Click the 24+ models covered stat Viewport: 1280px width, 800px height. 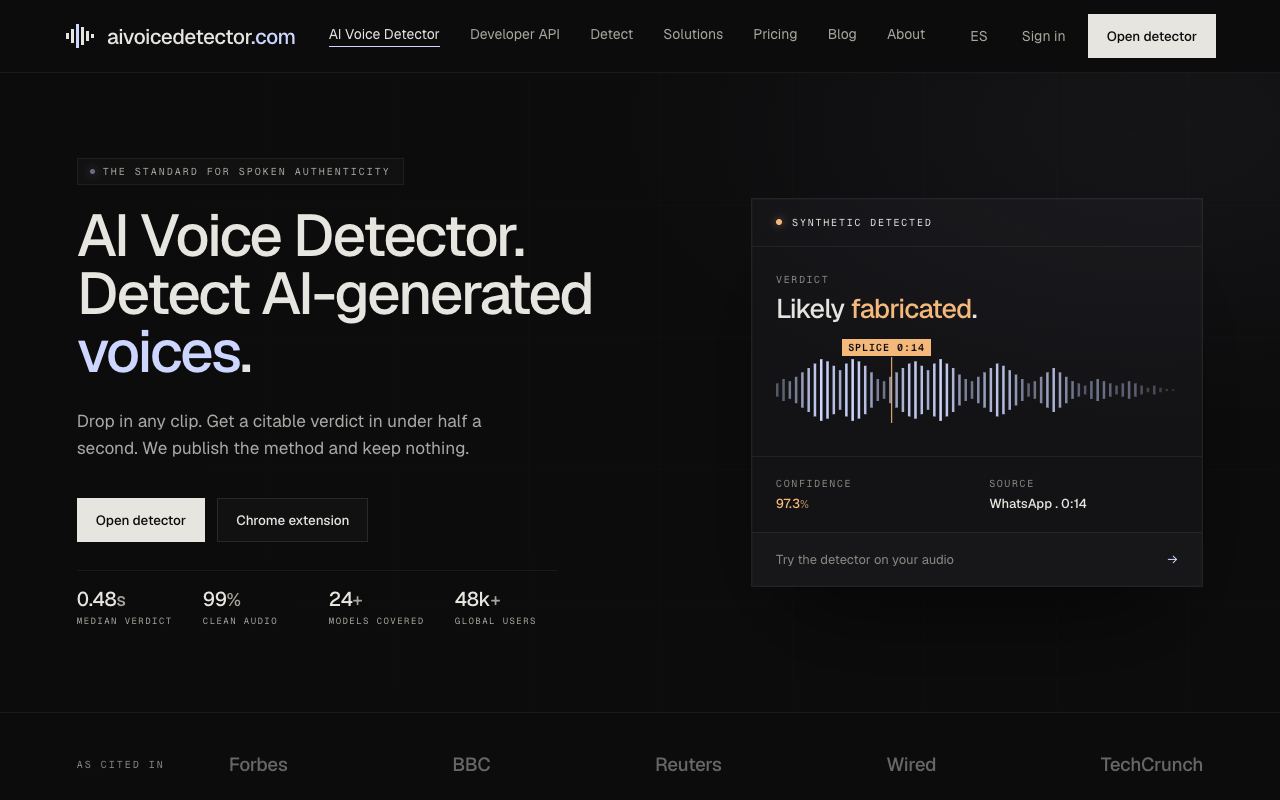tap(376, 607)
